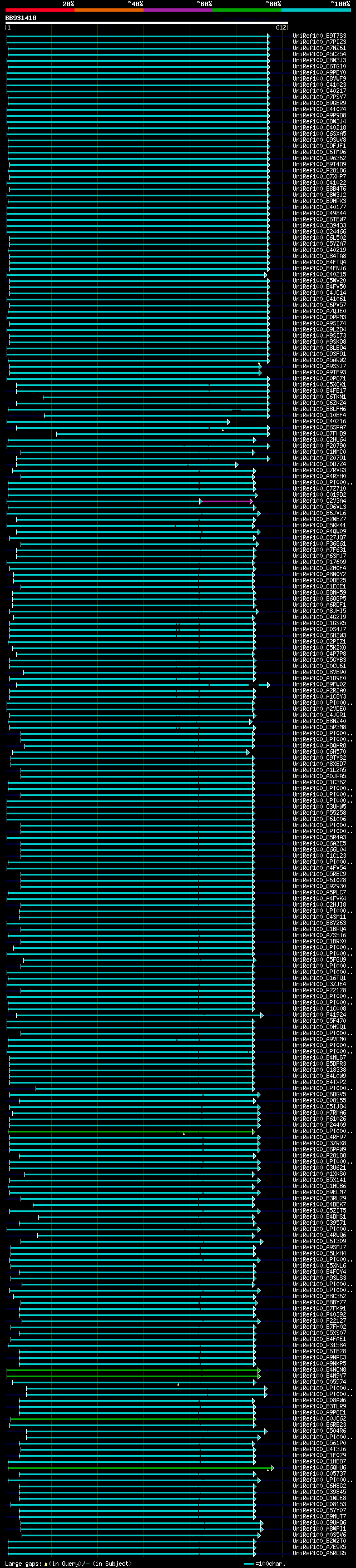Open hit UniRef100_A5C254
356x1568 pixels.
pyautogui.click(x=319, y=54)
